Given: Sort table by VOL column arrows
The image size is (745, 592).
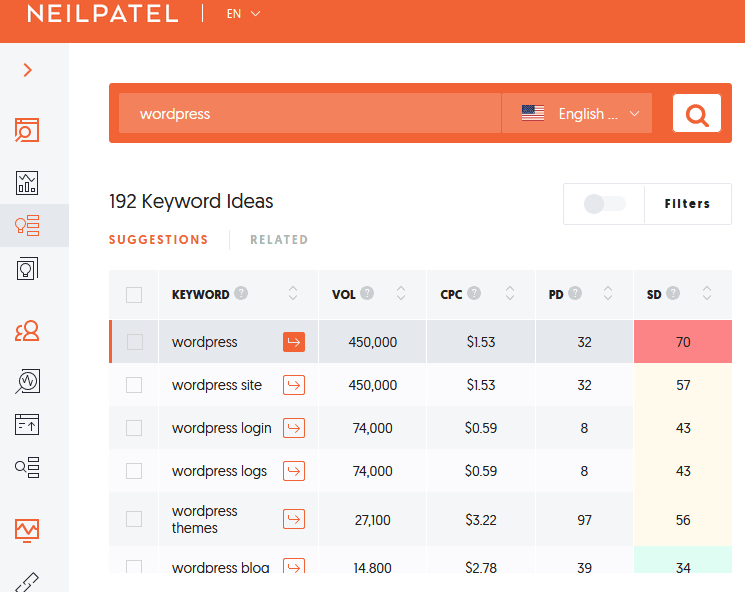Looking at the screenshot, I should coord(401,293).
